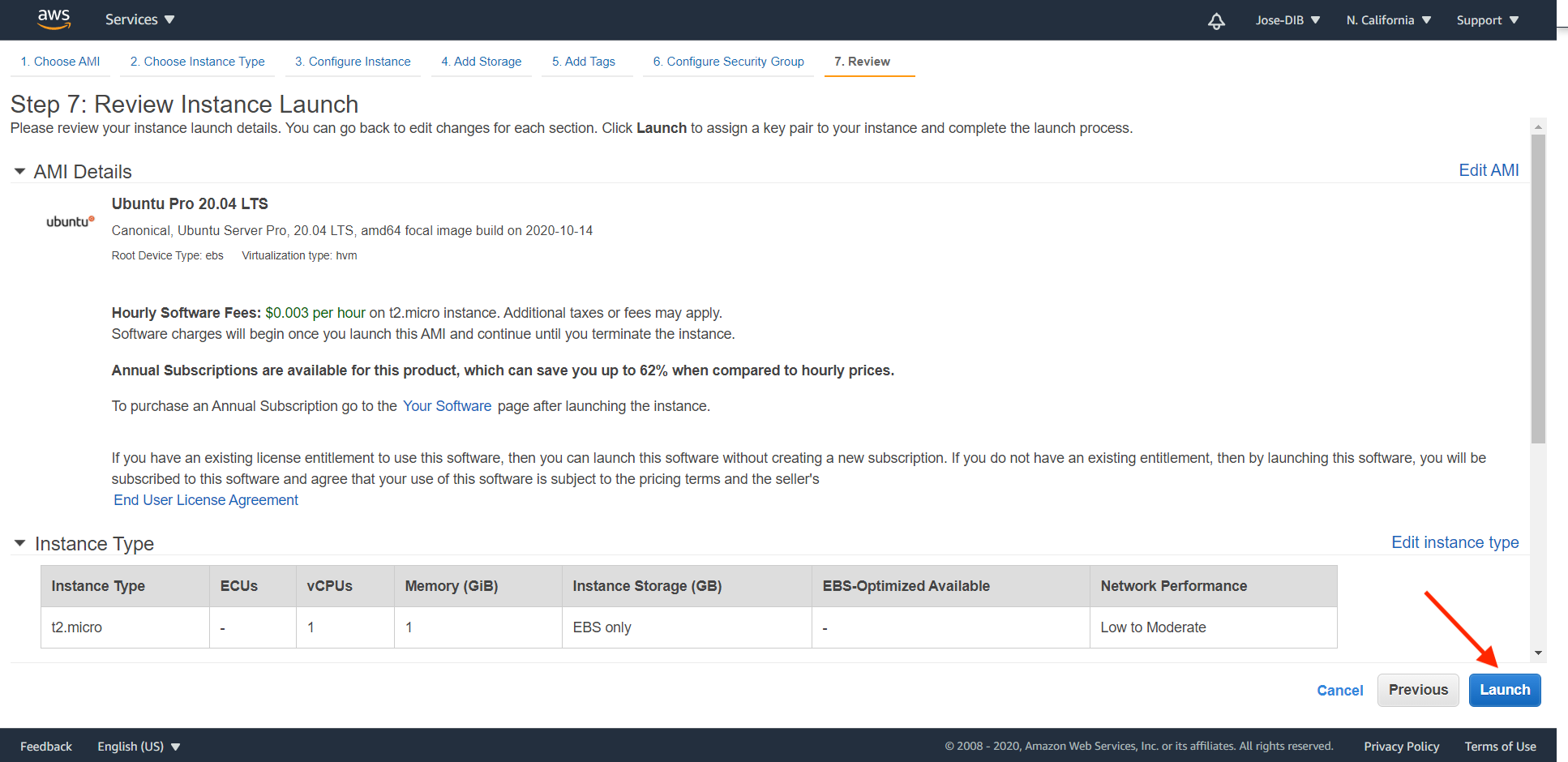The width and height of the screenshot is (1568, 762).
Task: Open the N. California region dropdown
Action: click(1388, 20)
